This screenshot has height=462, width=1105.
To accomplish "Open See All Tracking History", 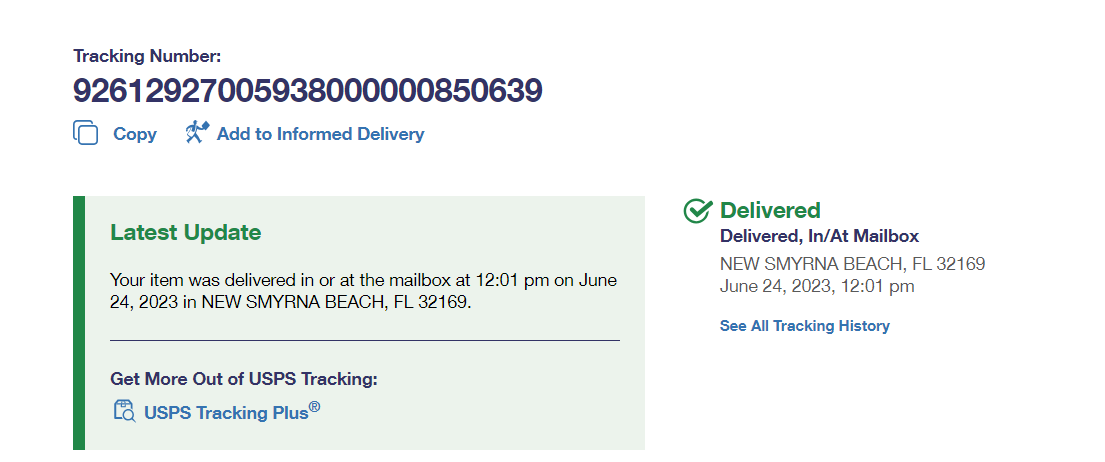I will click(x=804, y=326).
